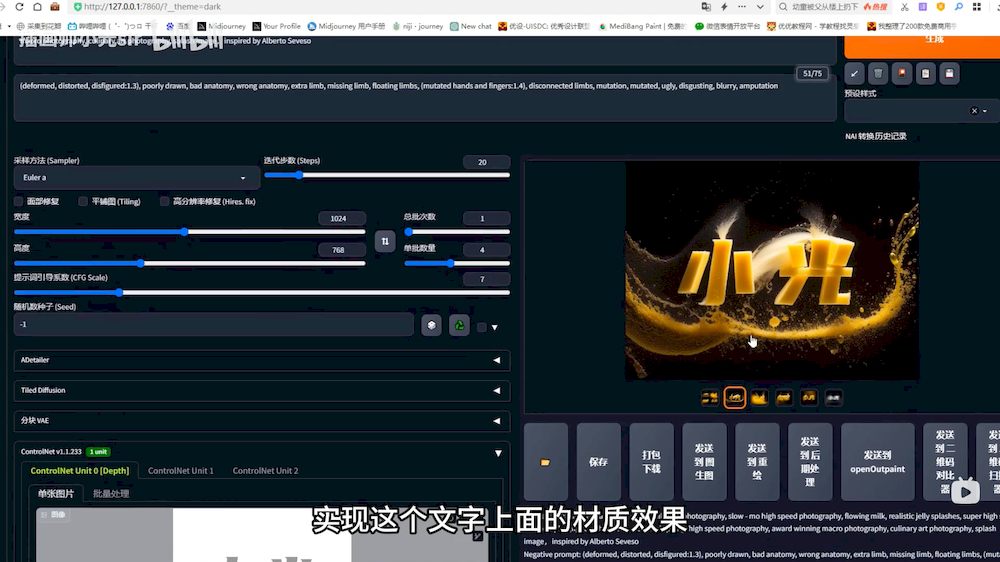Toggle the 平铺图 (Tiling) checkbox
The width and height of the screenshot is (1000, 562).
point(84,201)
